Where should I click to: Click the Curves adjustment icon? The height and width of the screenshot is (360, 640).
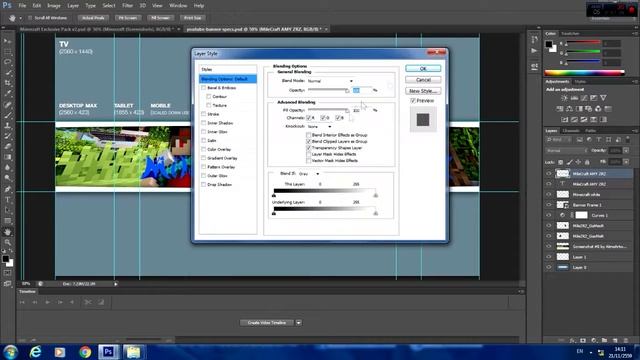pyautogui.click(x=584, y=98)
